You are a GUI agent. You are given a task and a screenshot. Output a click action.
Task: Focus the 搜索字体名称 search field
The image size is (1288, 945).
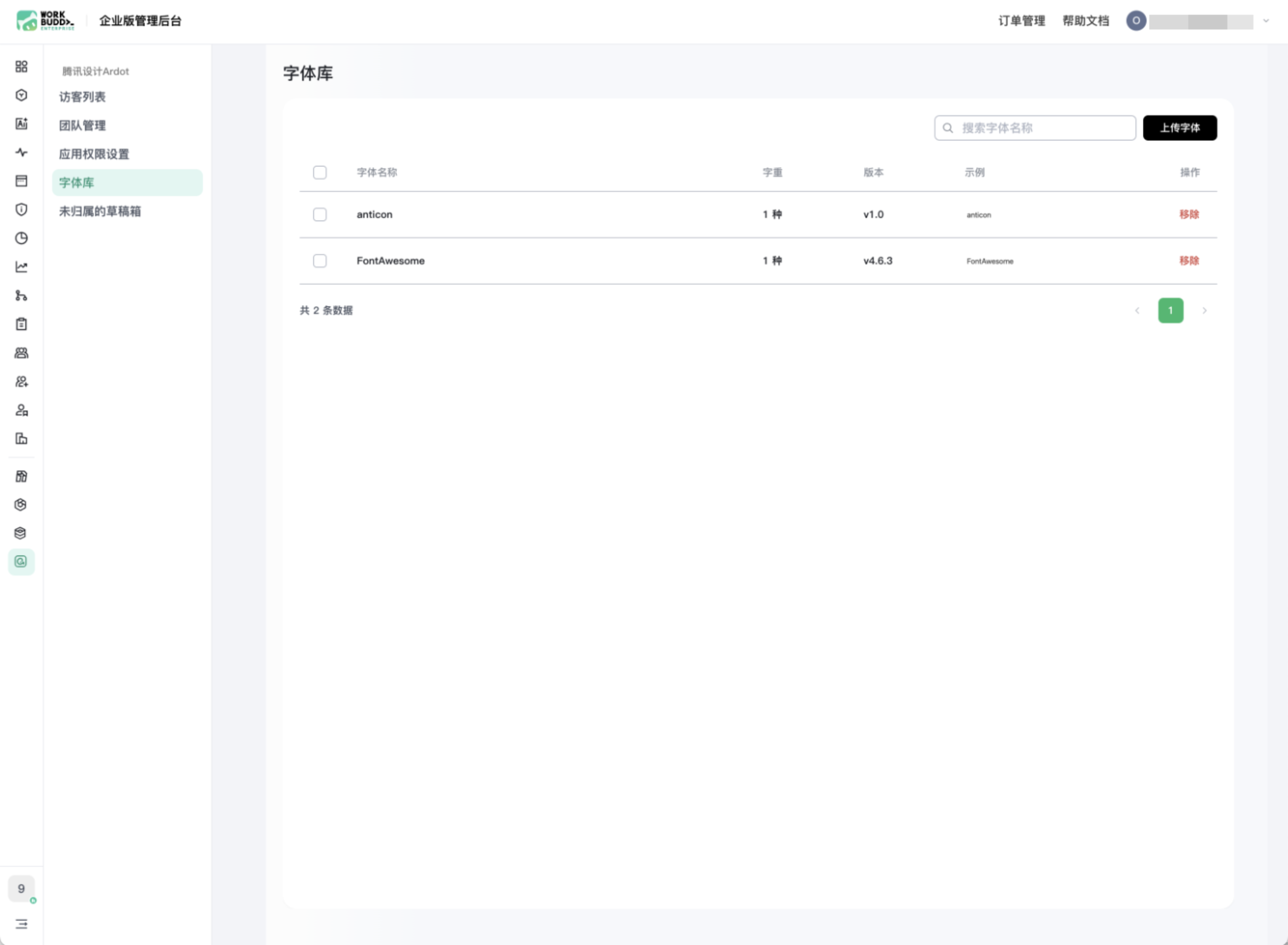[1035, 127]
